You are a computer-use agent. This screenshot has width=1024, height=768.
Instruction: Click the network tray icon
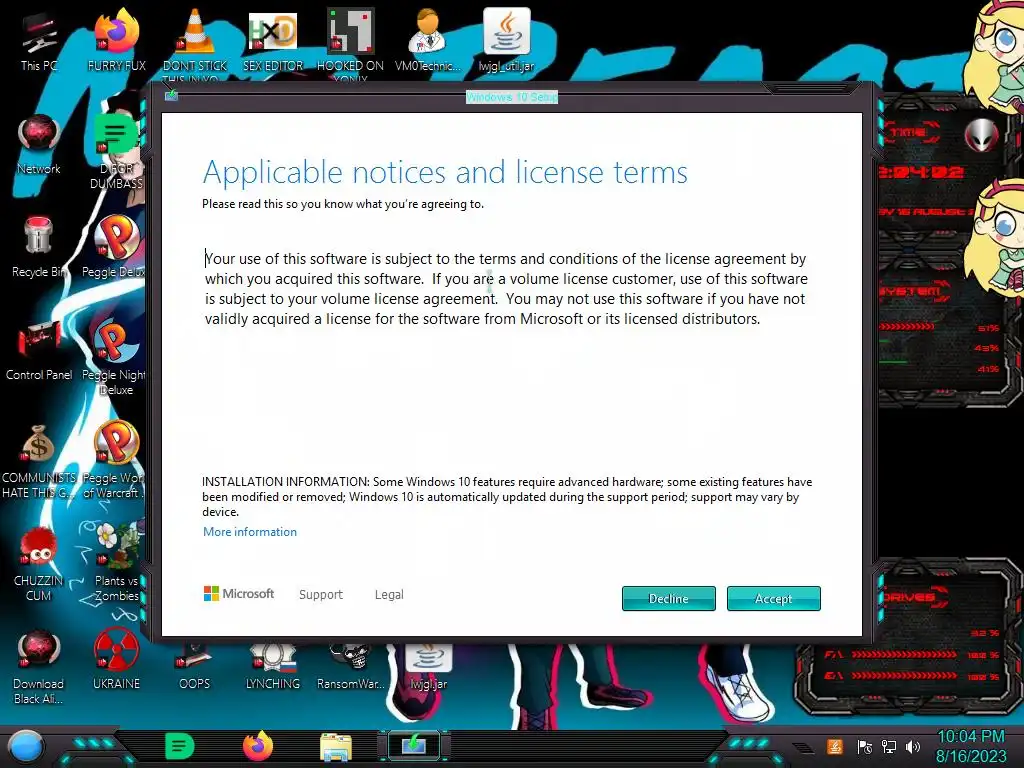pyautogui.click(x=889, y=746)
